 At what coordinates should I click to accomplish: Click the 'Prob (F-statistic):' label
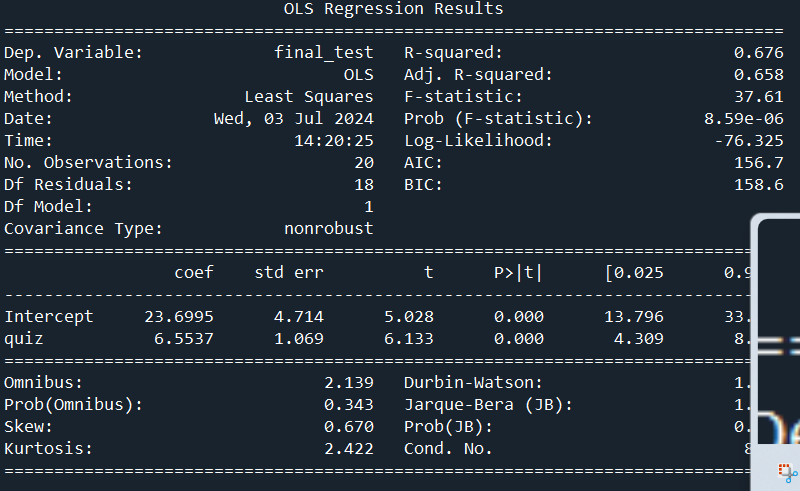click(498, 119)
